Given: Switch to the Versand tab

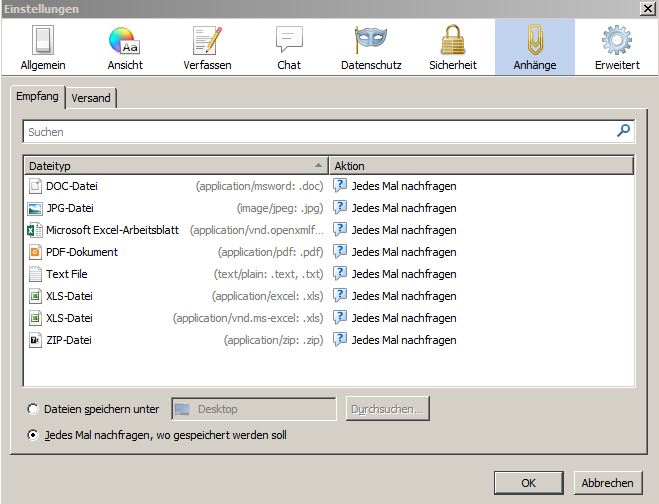Looking at the screenshot, I should (91, 98).
